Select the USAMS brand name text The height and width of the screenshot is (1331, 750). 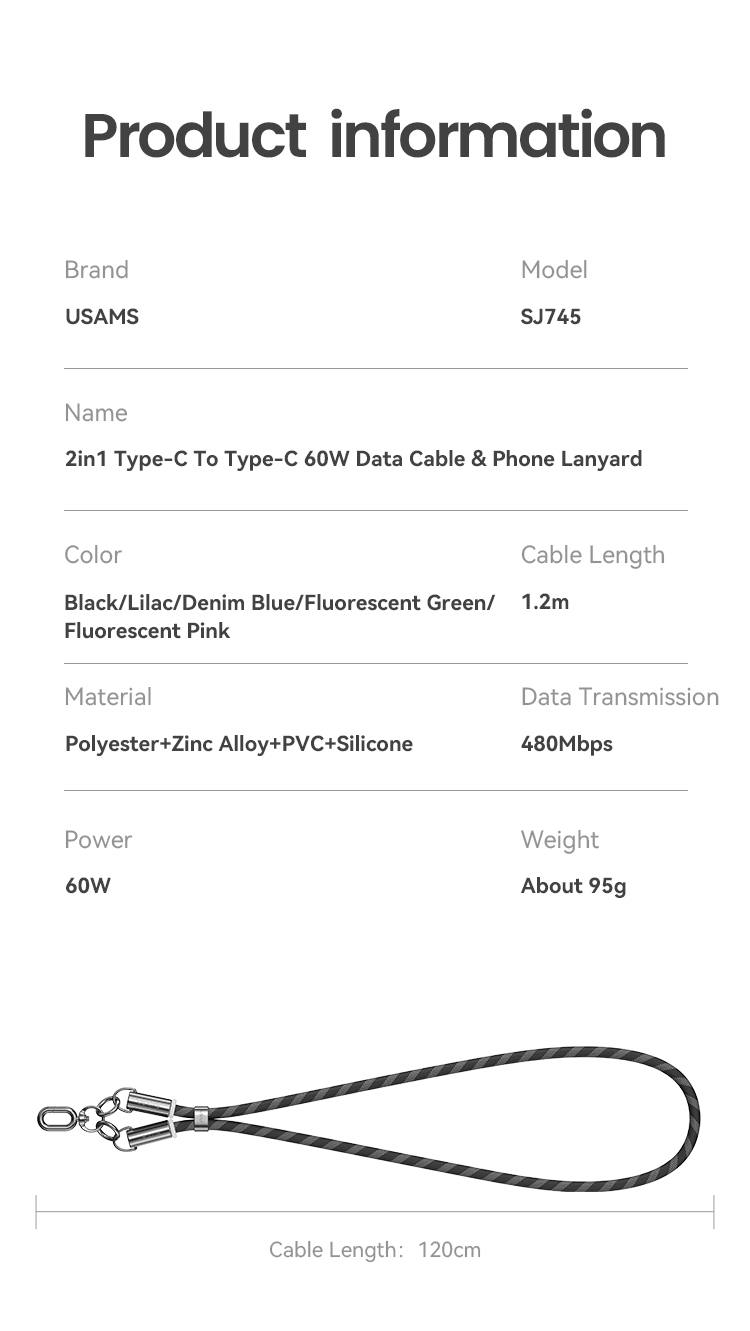[x=102, y=317]
